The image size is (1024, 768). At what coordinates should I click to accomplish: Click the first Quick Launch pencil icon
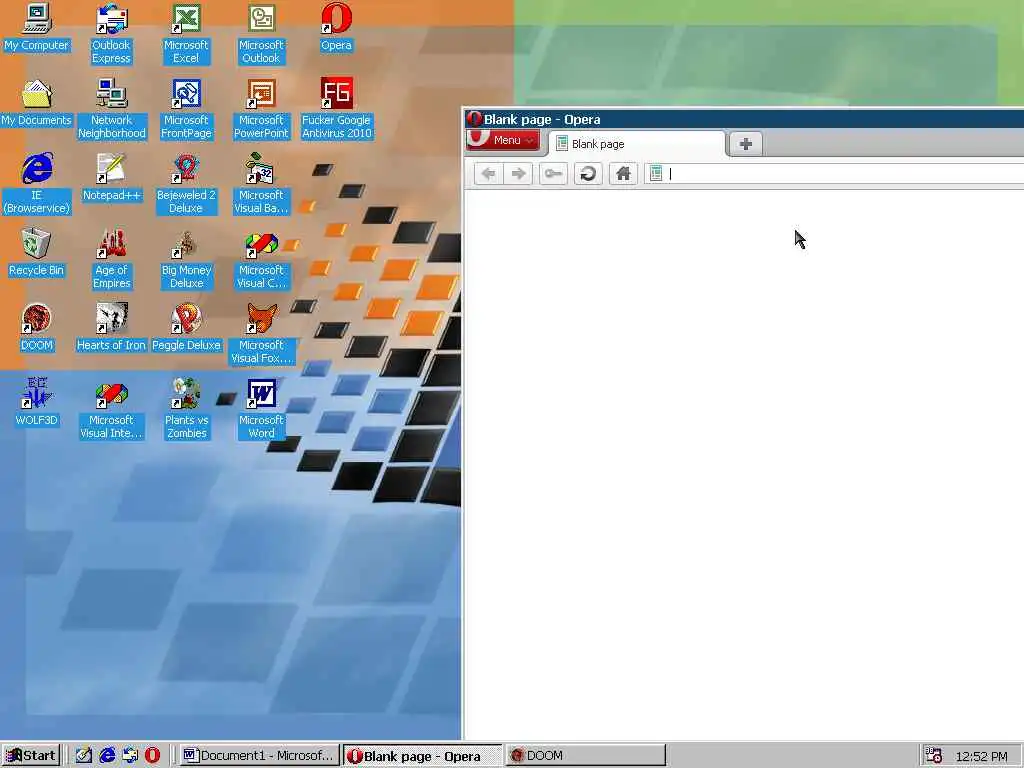pyautogui.click(x=84, y=756)
